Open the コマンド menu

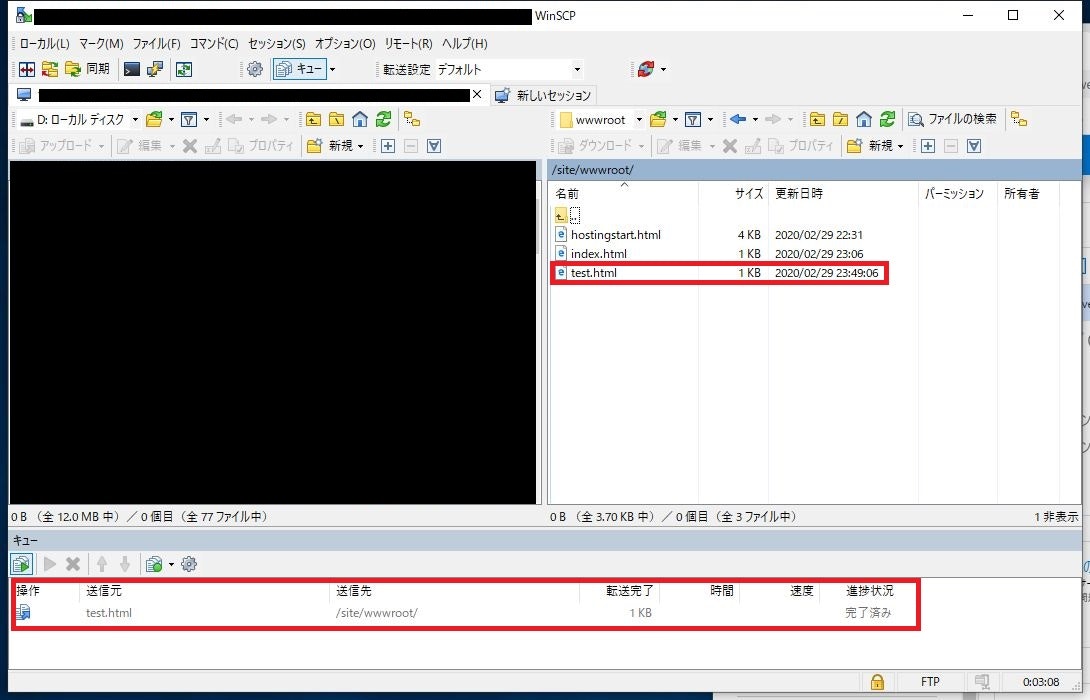click(217, 43)
